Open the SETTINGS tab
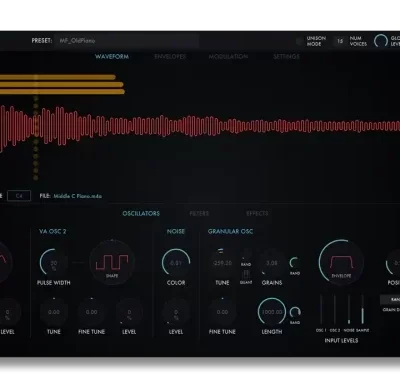The height and width of the screenshot is (390, 400). click(x=286, y=56)
